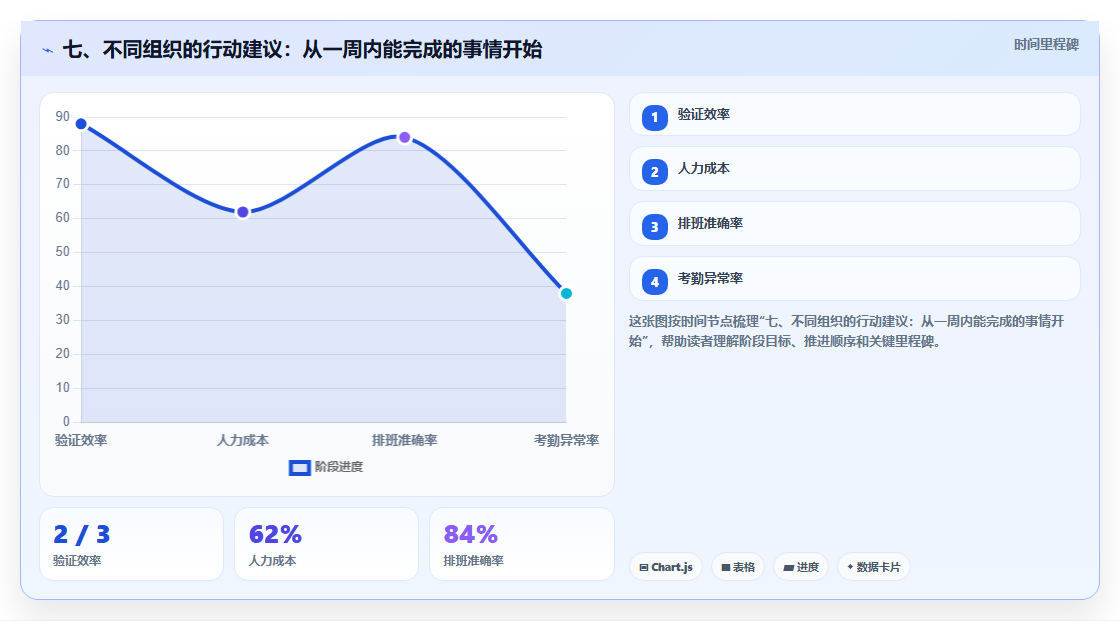Toggle the 阶段进度 legend box
The width and height of the screenshot is (1120, 621).
point(299,468)
